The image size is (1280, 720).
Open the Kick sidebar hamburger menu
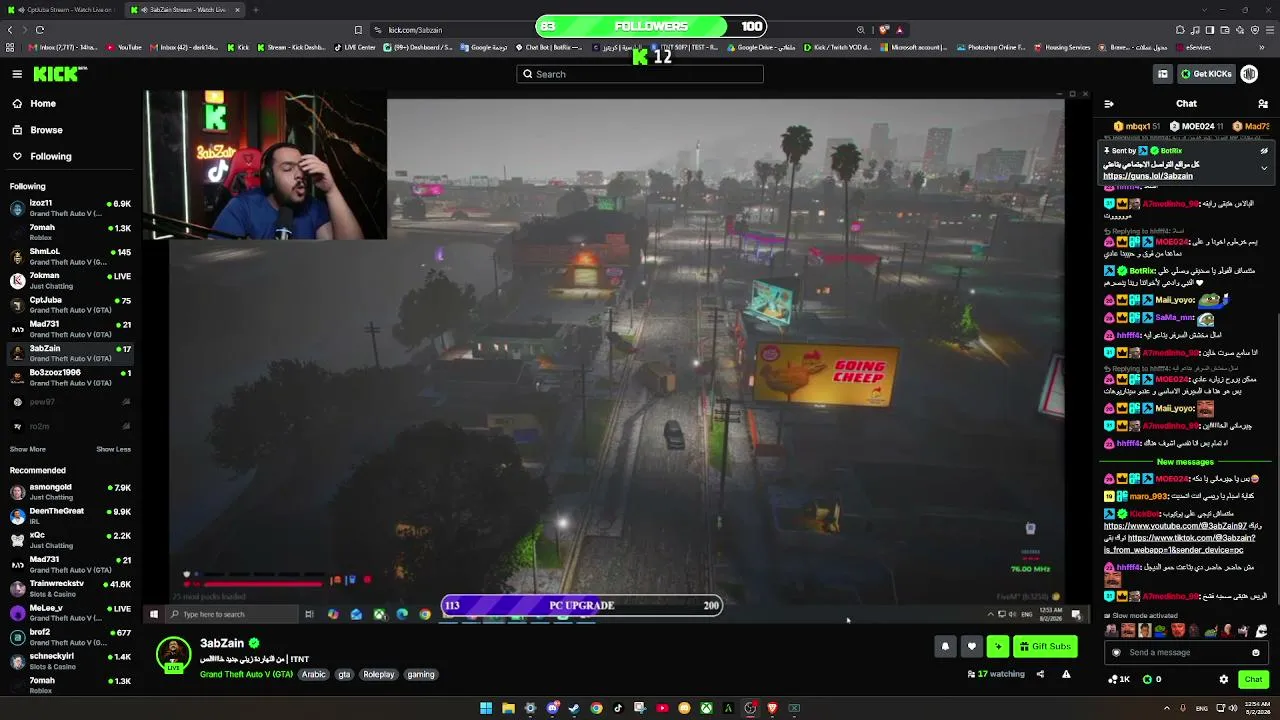[17, 74]
